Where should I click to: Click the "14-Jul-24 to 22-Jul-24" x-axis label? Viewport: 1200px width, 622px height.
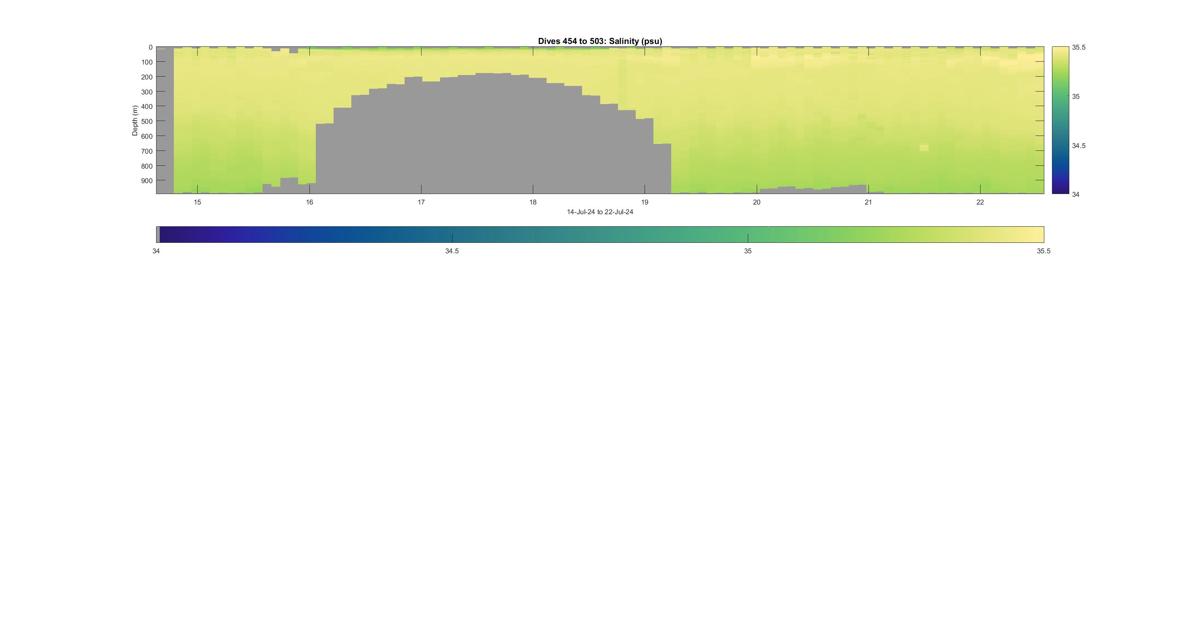coord(600,212)
